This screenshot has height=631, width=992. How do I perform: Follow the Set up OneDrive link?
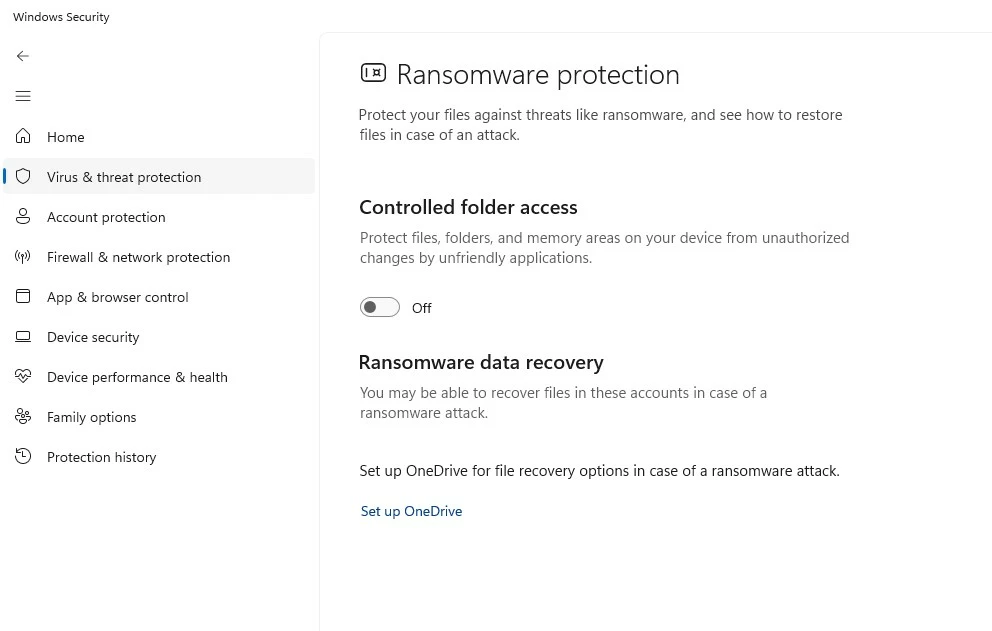point(411,511)
